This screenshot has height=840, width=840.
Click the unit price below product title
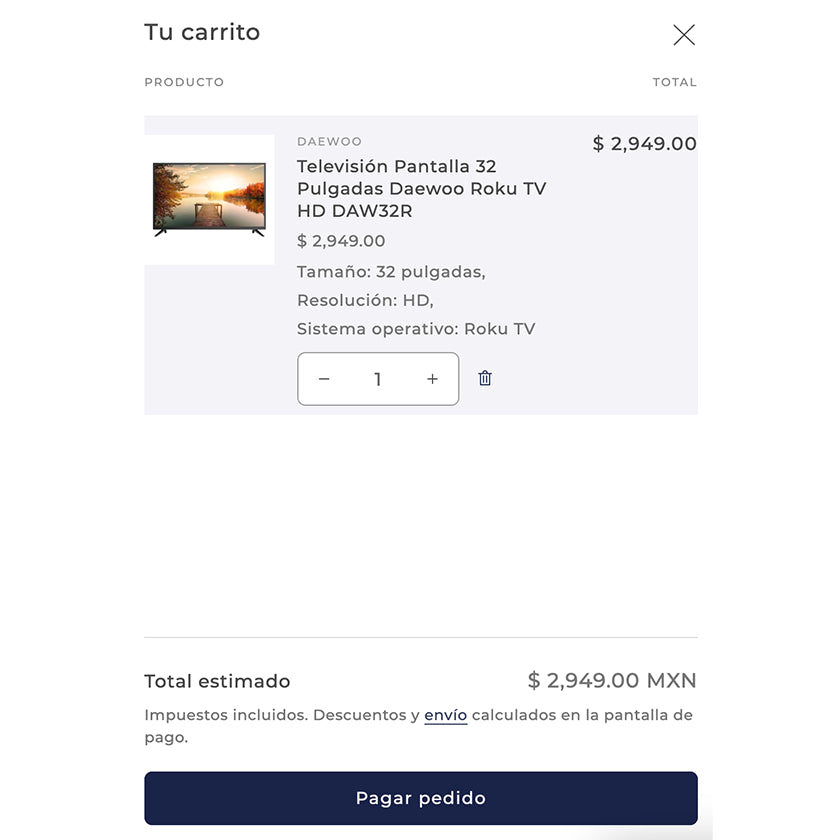[x=341, y=241]
